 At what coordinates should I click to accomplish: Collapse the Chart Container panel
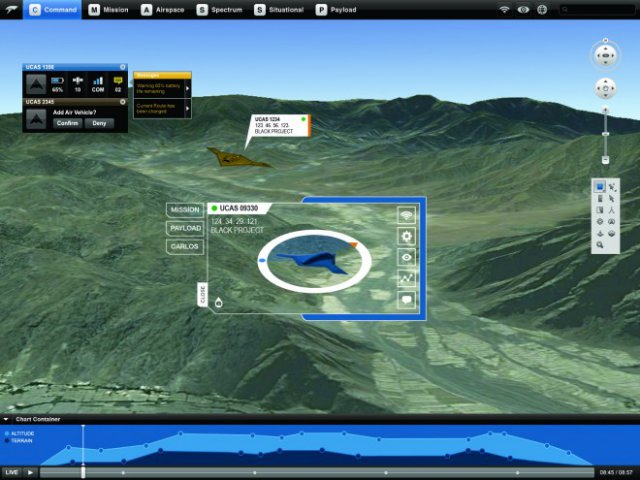pyautogui.click(x=7, y=419)
